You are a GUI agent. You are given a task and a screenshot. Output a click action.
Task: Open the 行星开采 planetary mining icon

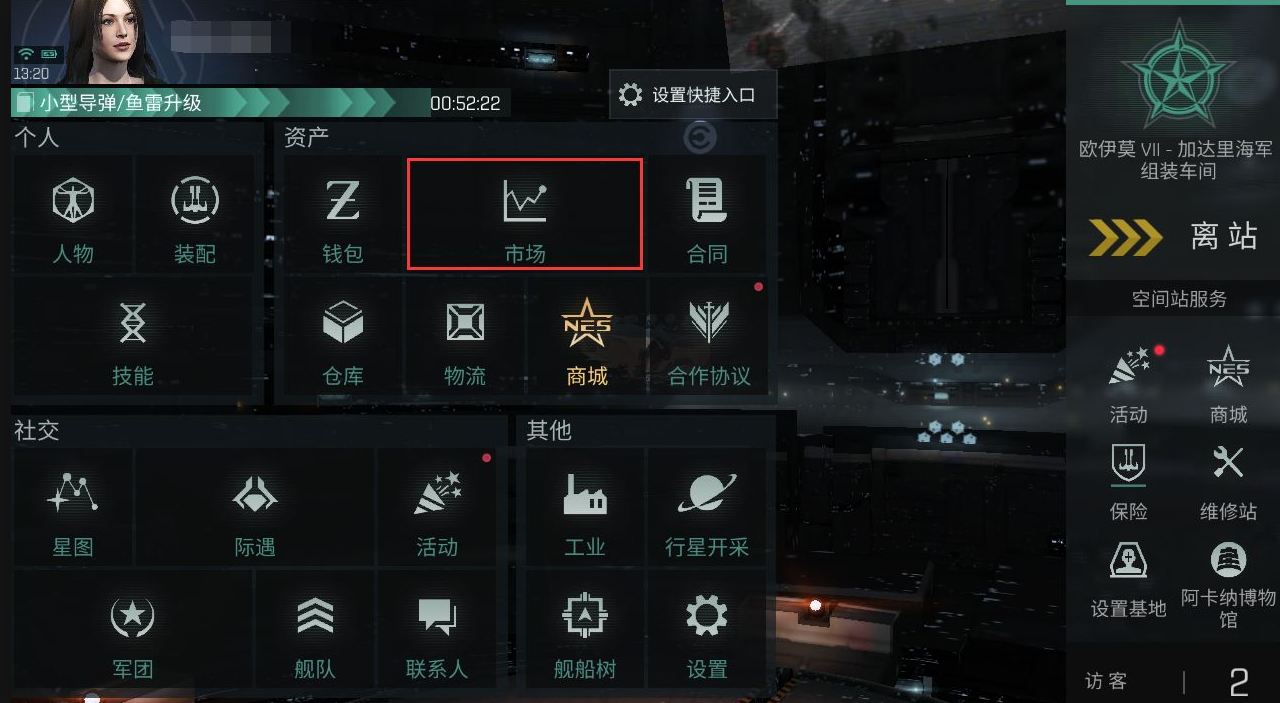[x=707, y=507]
